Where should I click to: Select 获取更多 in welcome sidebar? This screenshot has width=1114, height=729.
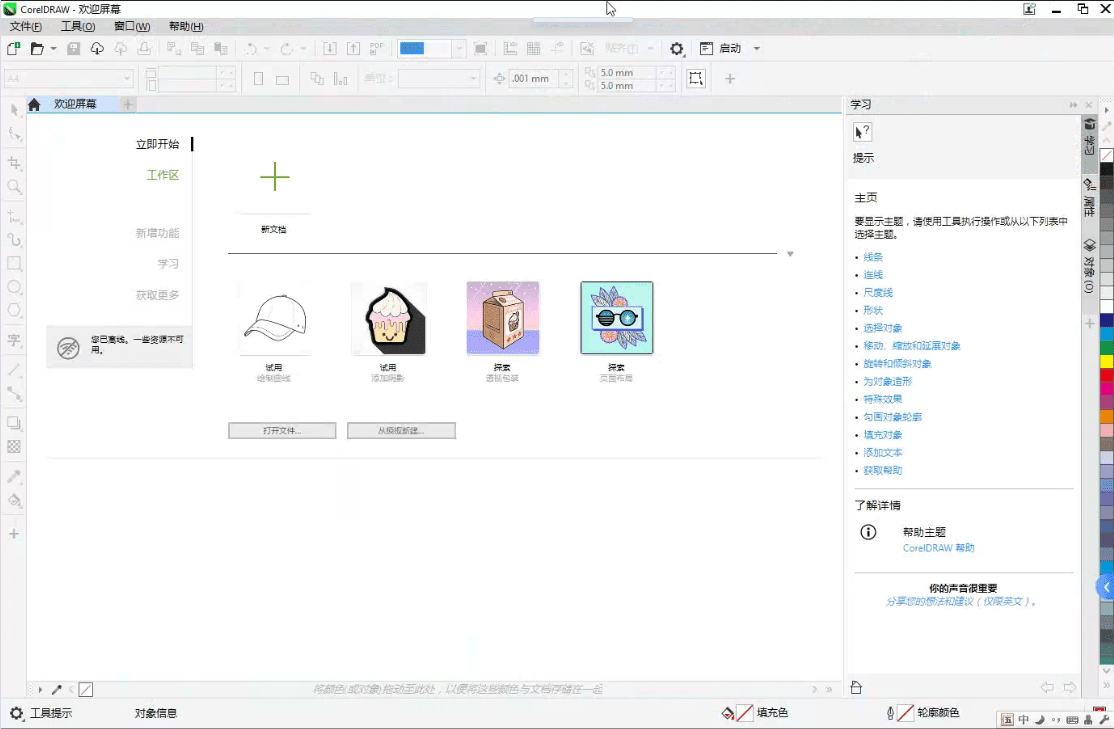[x=158, y=295]
